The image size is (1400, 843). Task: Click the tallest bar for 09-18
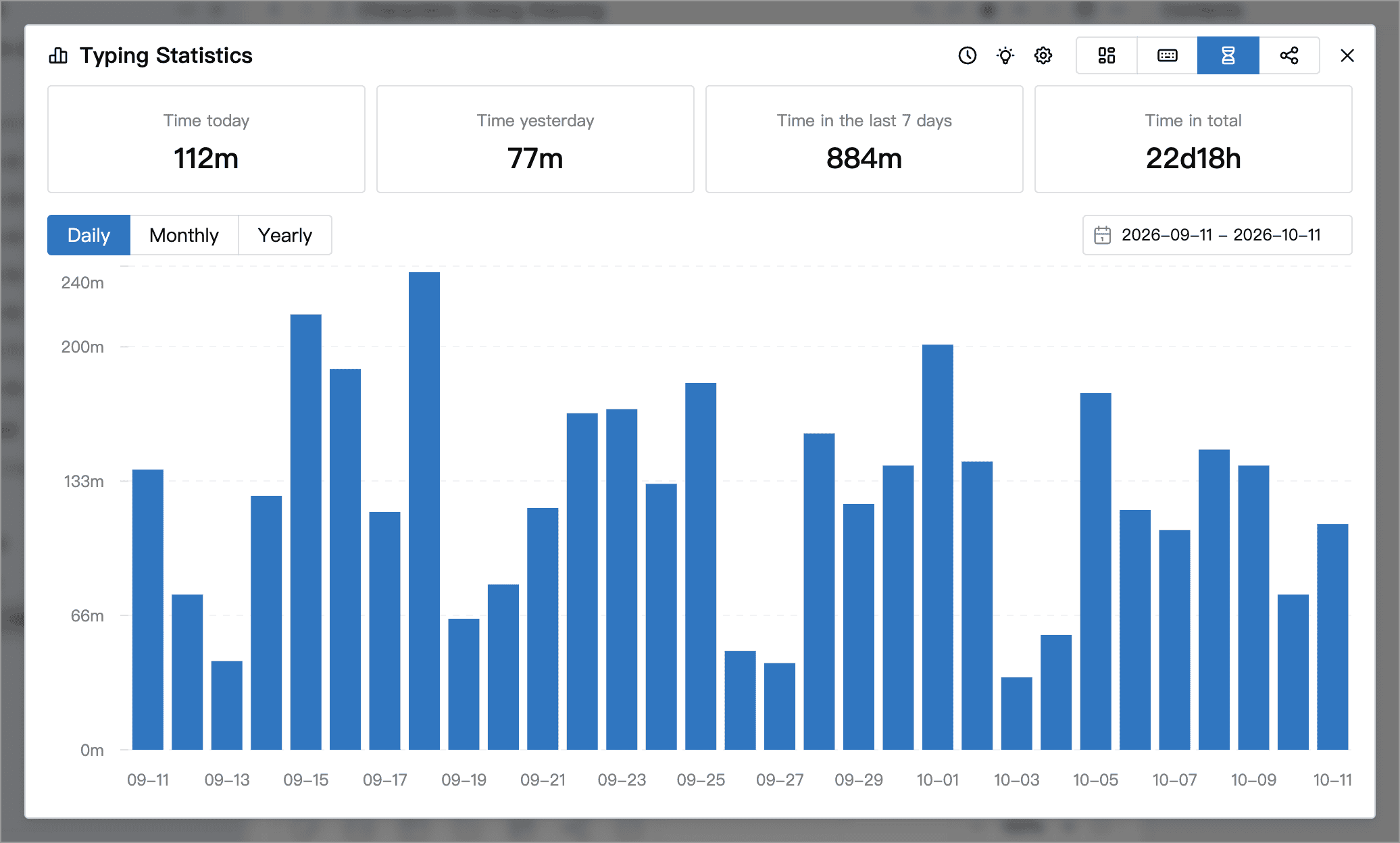(424, 511)
